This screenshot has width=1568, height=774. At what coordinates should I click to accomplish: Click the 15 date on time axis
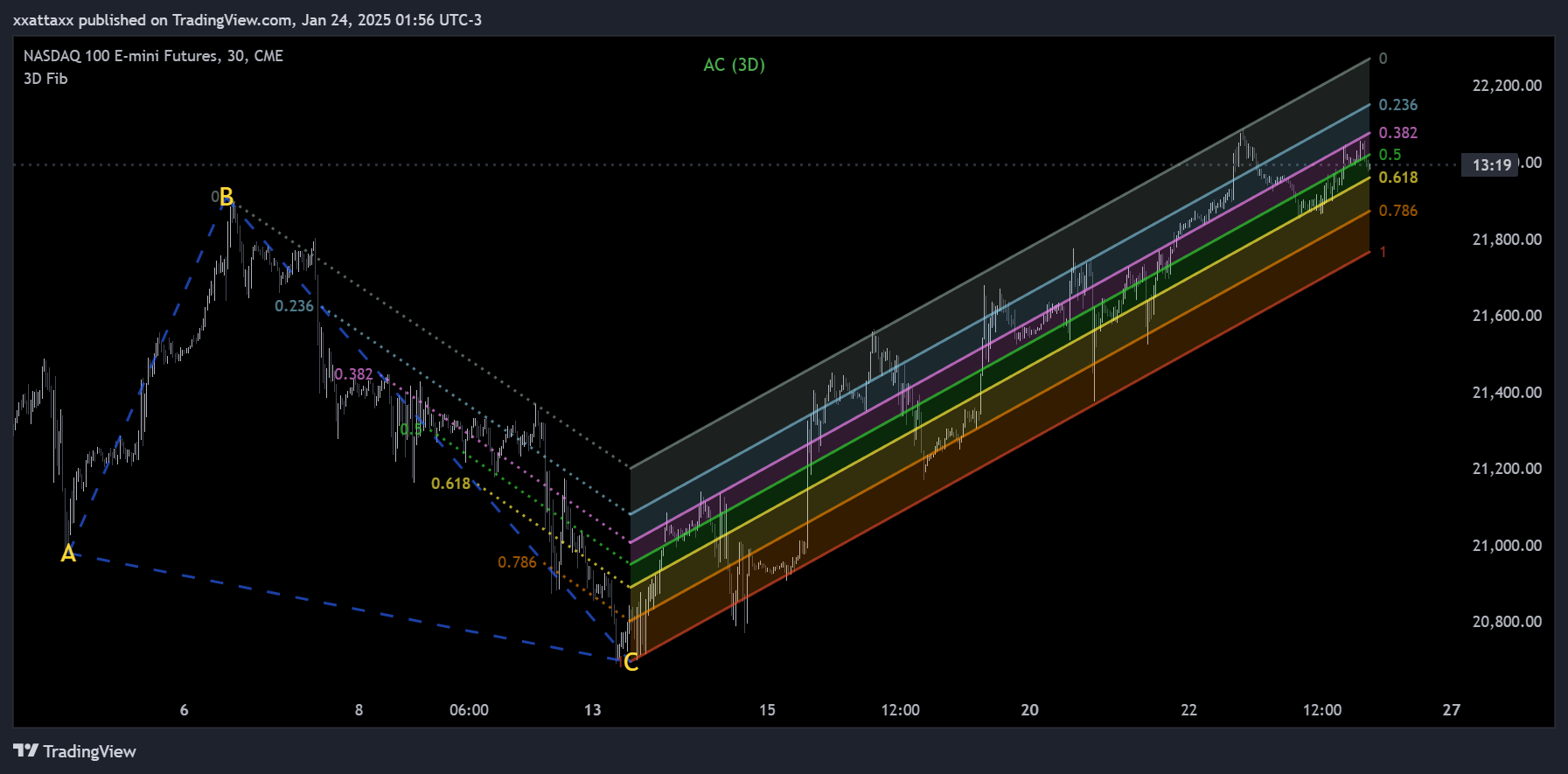click(x=767, y=710)
